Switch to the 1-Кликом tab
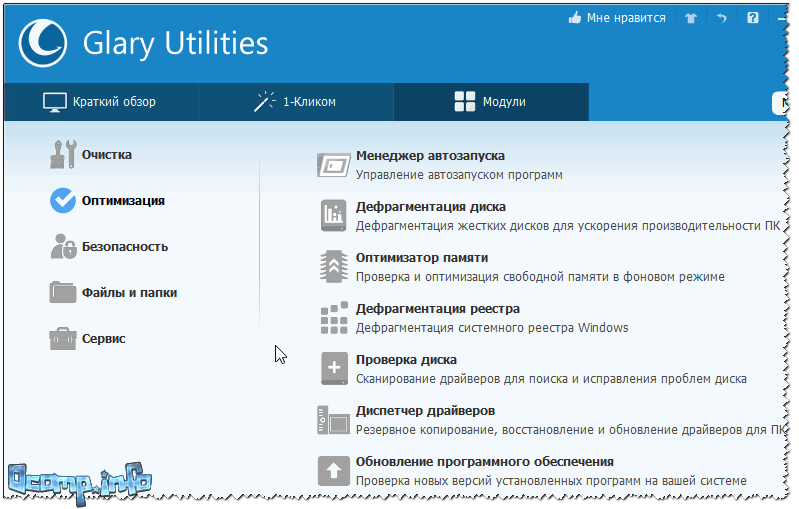 (296, 102)
